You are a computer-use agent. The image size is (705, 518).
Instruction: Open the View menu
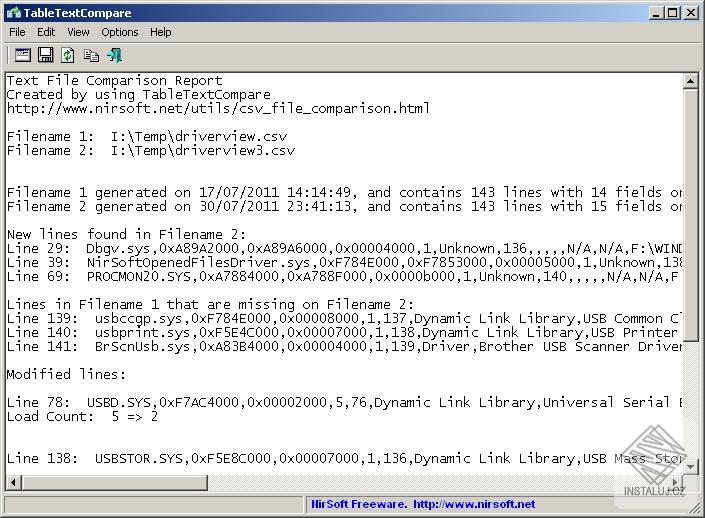coord(78,32)
